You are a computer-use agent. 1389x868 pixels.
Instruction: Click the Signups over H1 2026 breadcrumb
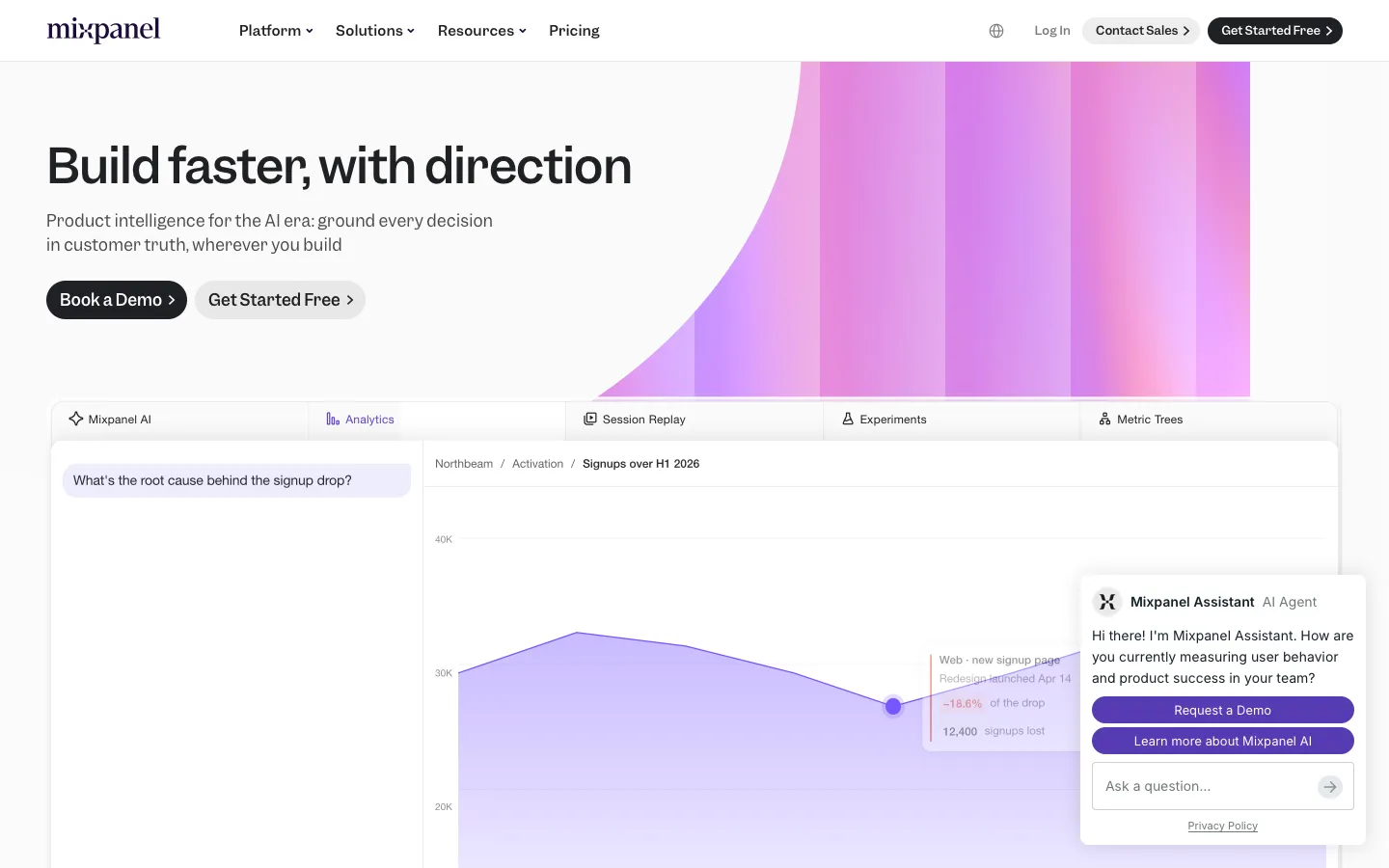tap(640, 464)
